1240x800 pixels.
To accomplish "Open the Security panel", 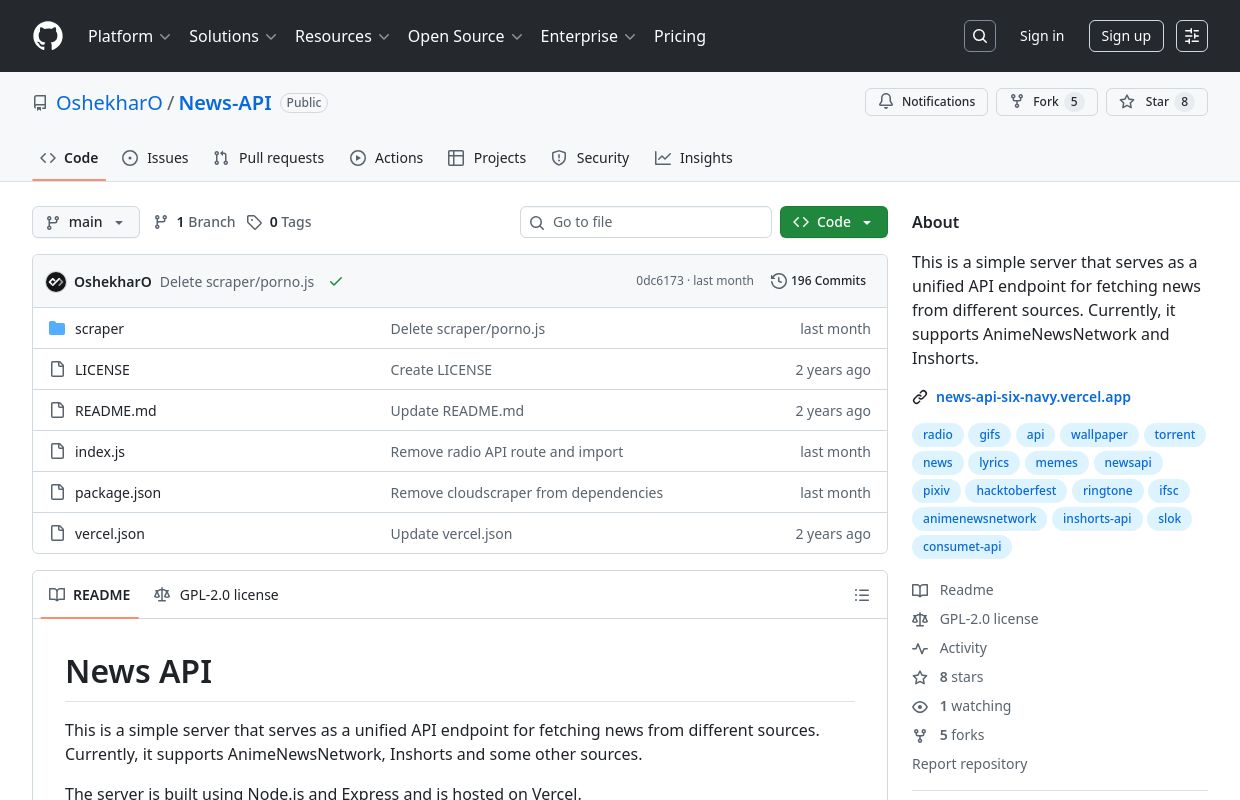I will tap(590, 158).
